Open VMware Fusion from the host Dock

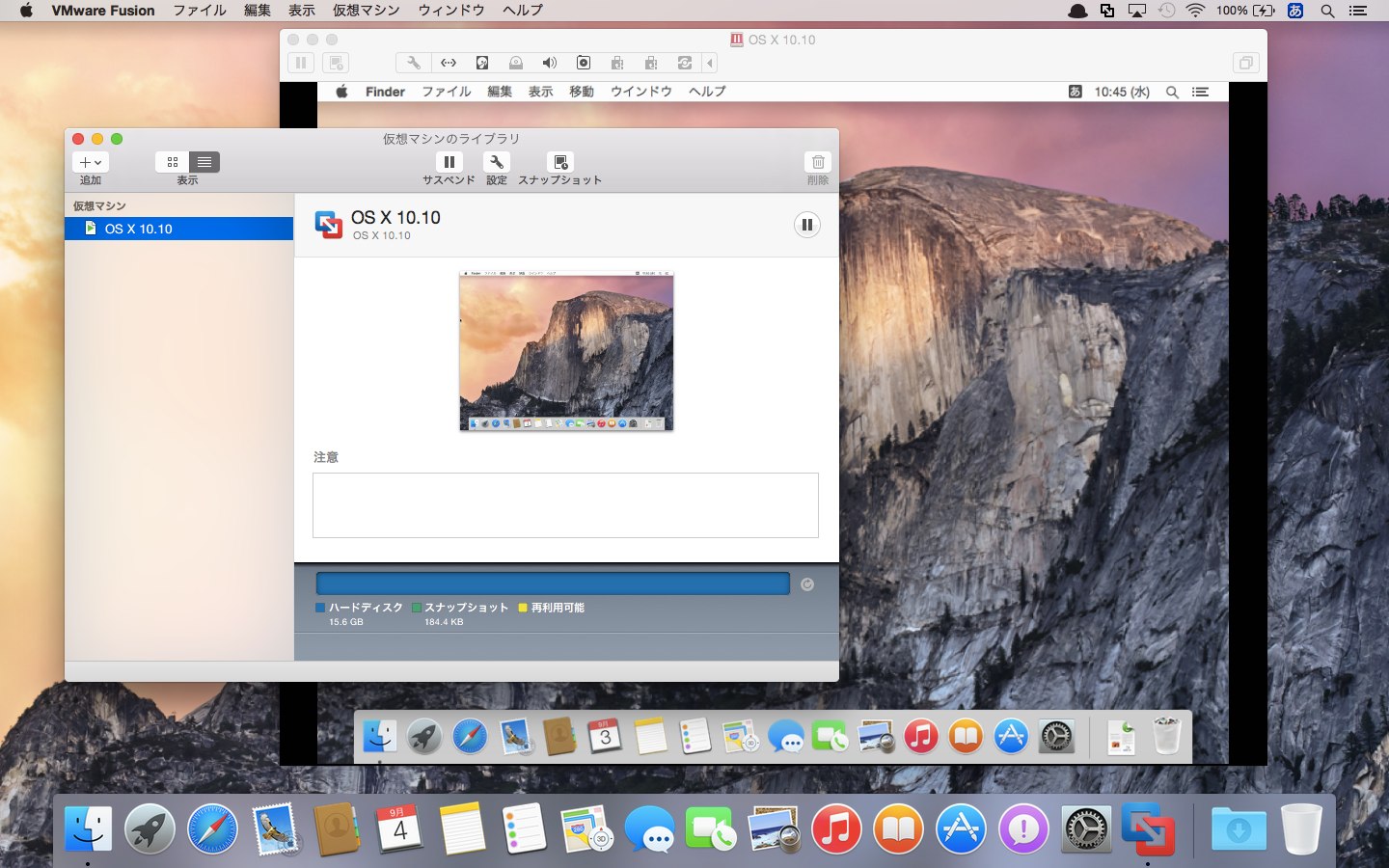[x=1148, y=828]
